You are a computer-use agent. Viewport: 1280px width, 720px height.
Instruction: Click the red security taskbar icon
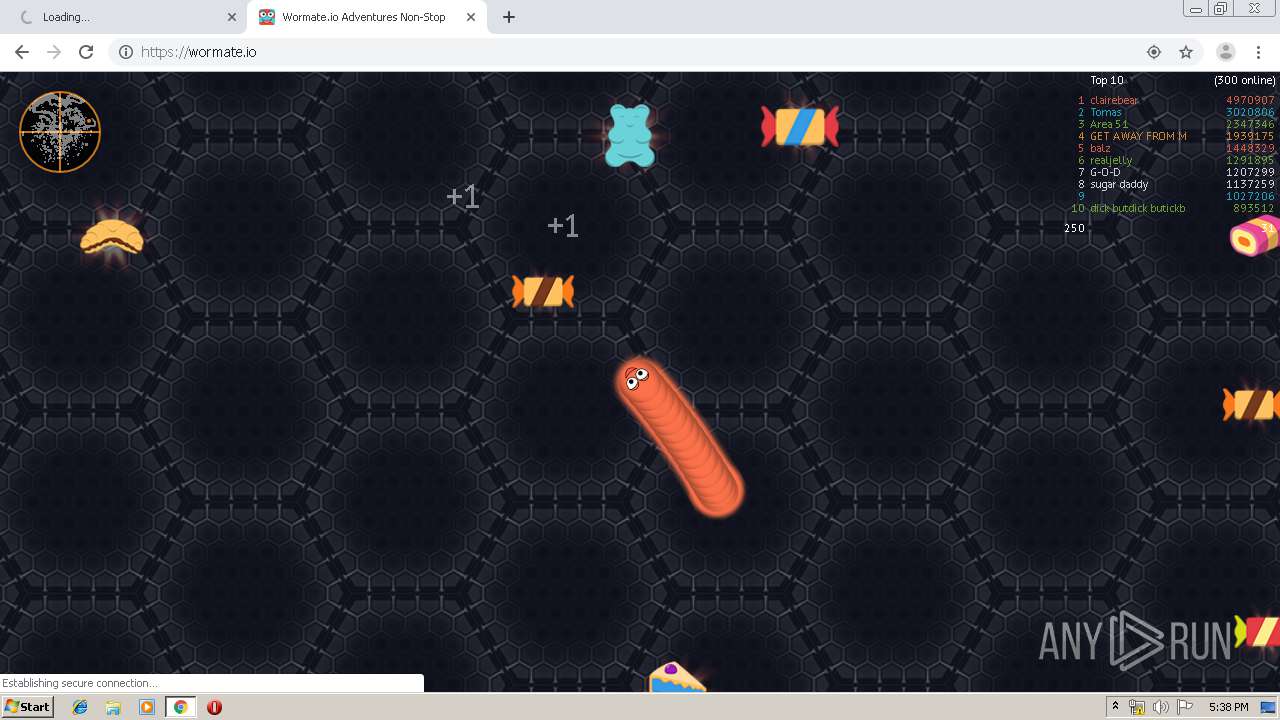pyautogui.click(x=214, y=707)
